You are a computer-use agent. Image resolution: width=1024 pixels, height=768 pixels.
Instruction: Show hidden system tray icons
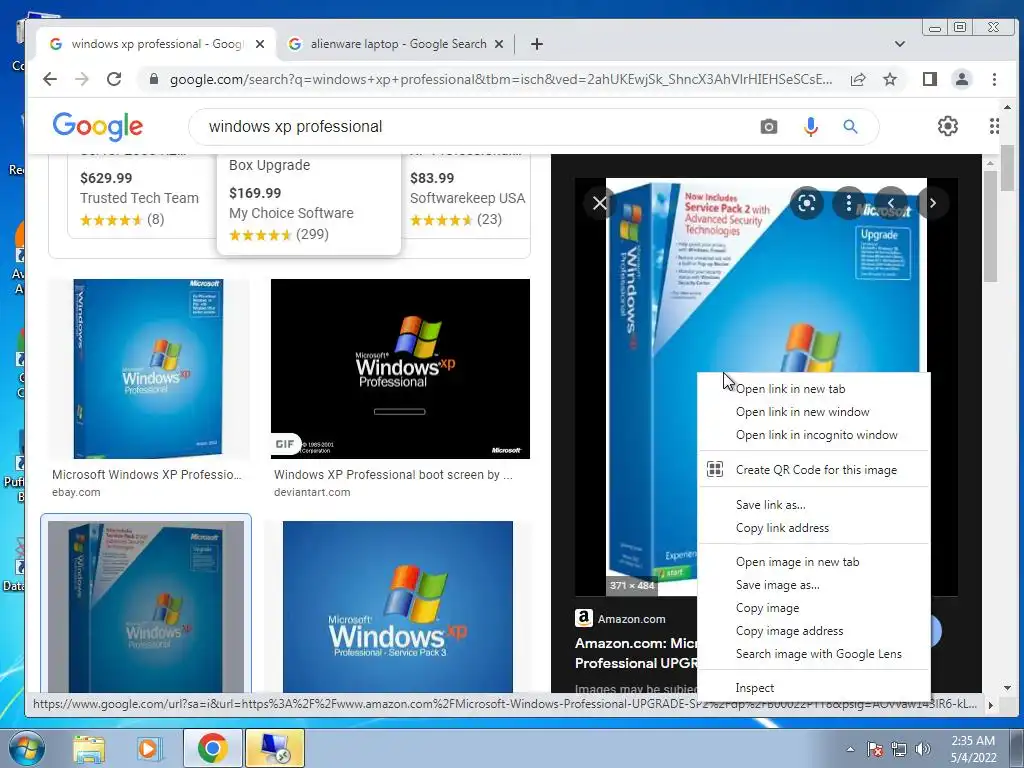point(850,749)
